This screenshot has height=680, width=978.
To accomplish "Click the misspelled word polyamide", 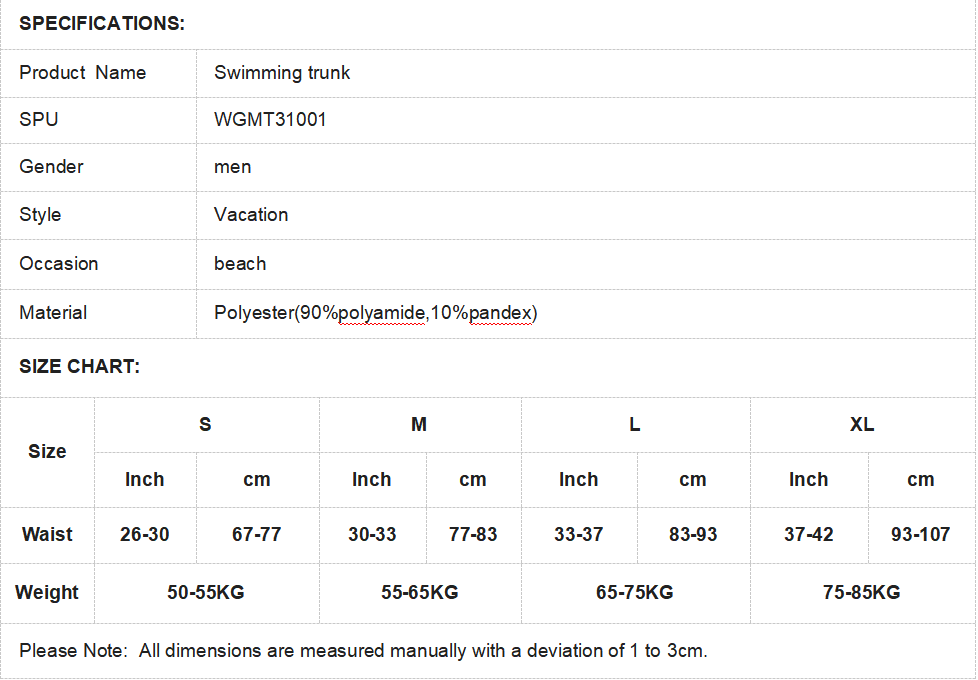I will pyautogui.click(x=382, y=313).
